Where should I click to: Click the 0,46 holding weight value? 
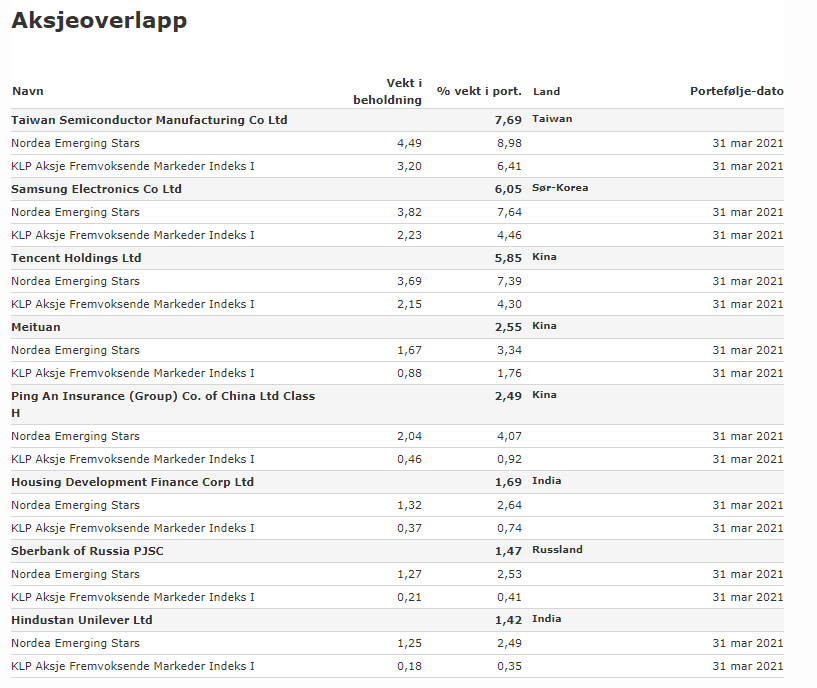(x=410, y=459)
